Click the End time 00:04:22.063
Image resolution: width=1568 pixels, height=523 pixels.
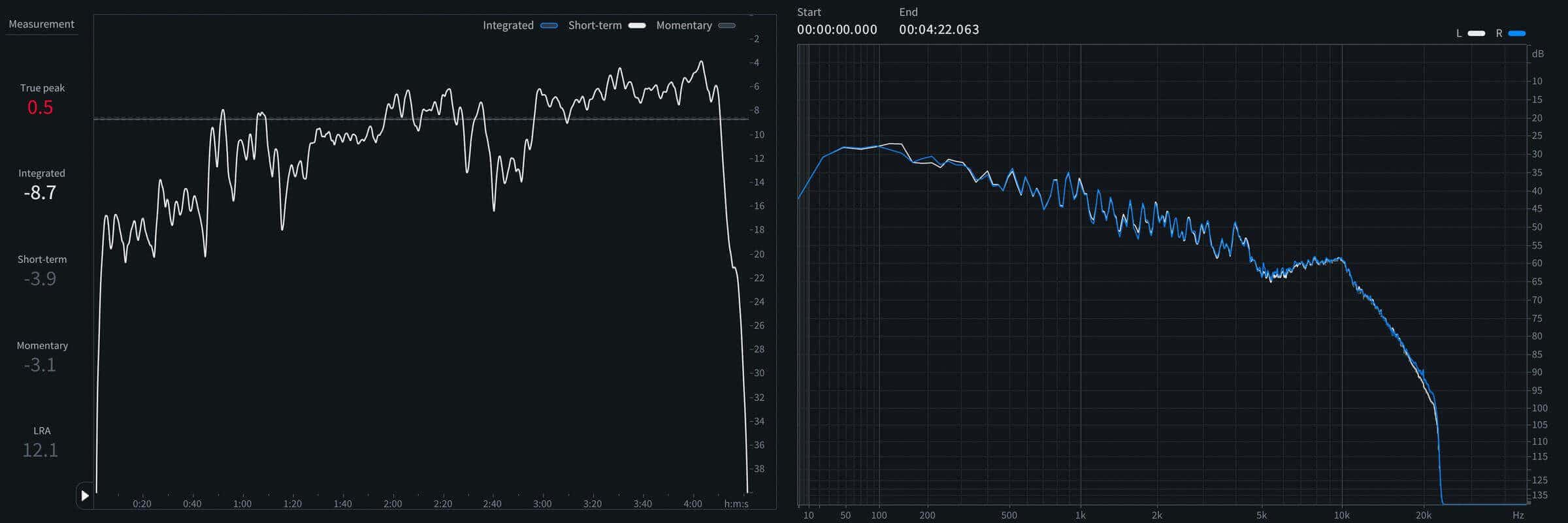(x=939, y=29)
